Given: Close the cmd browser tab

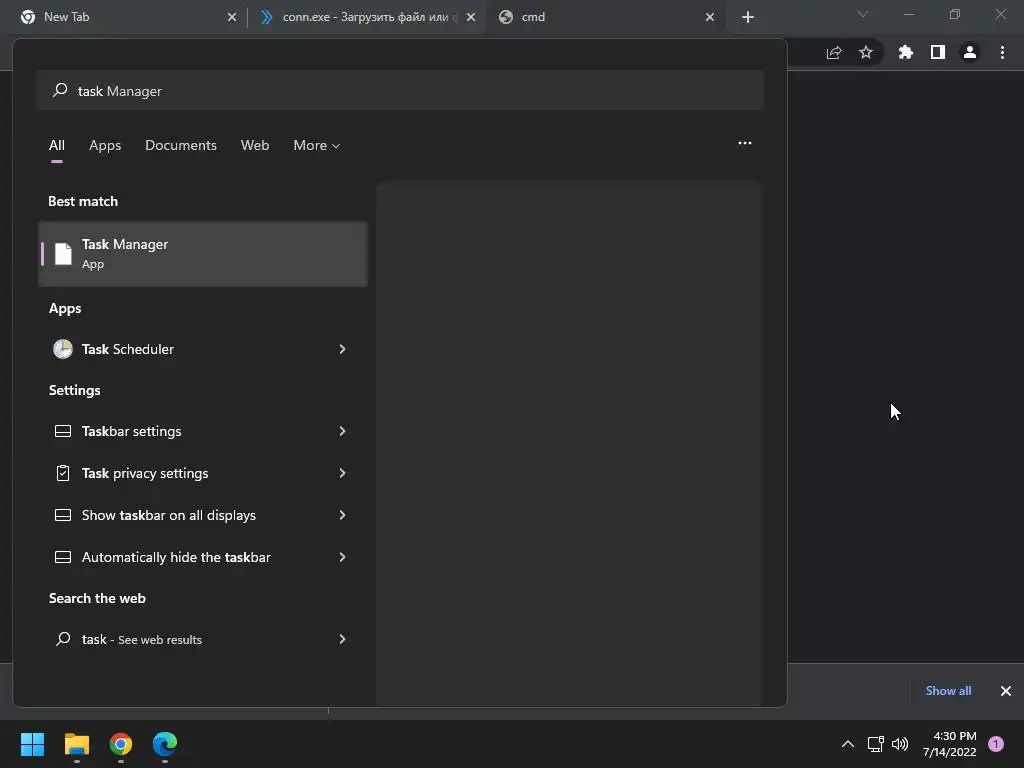Looking at the screenshot, I should pos(710,17).
